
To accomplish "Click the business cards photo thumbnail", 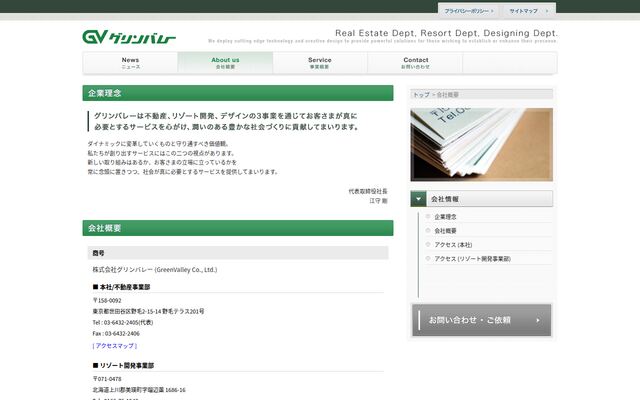I will [x=482, y=144].
